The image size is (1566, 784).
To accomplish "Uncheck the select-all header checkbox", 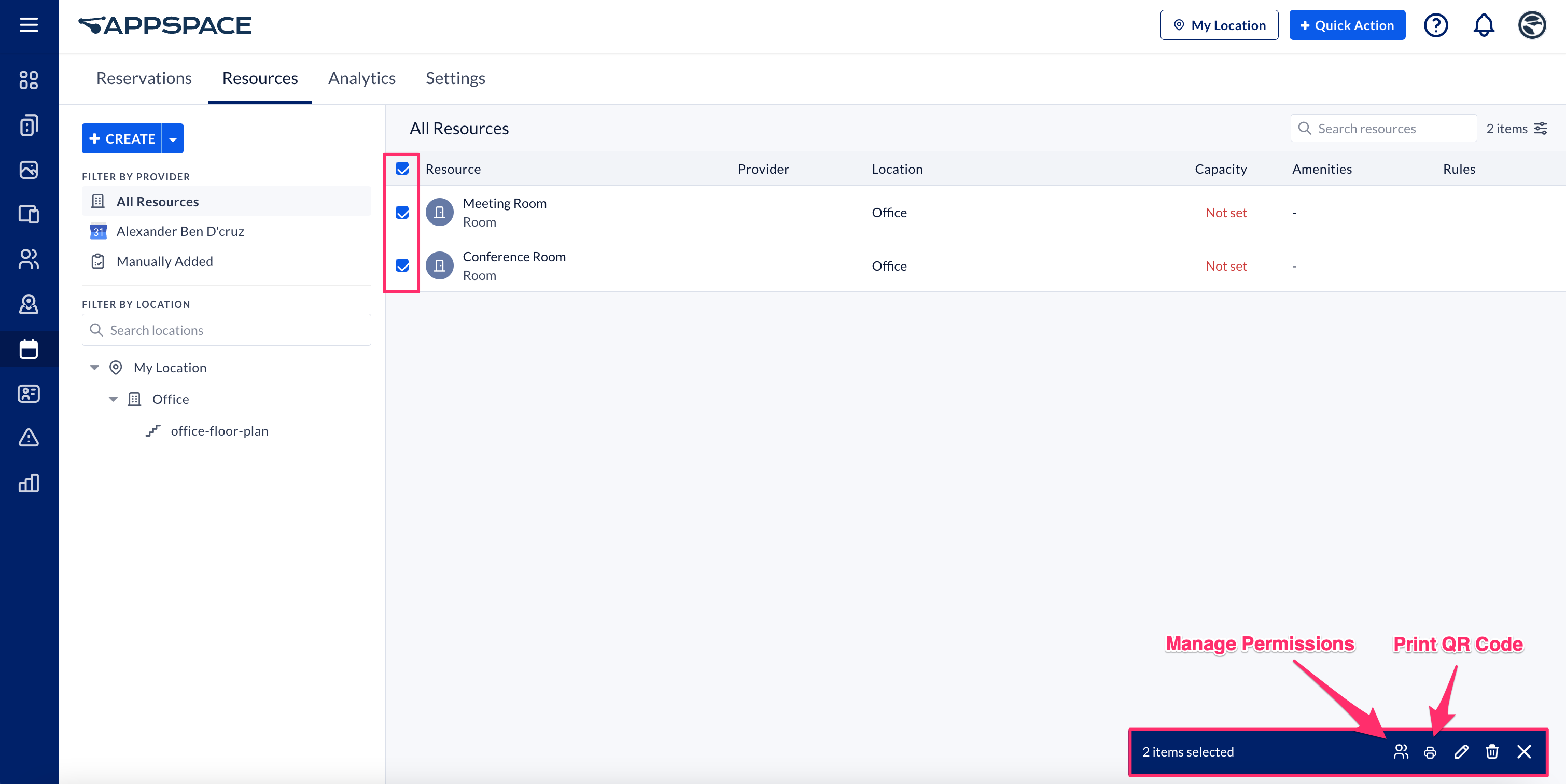I will pos(402,169).
